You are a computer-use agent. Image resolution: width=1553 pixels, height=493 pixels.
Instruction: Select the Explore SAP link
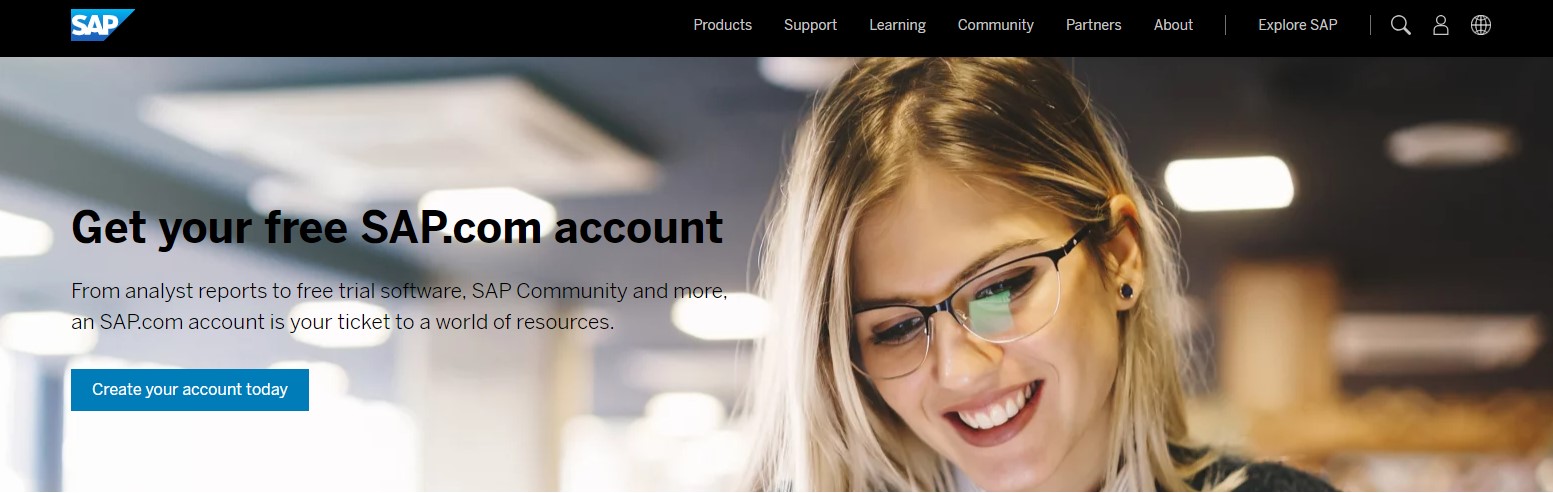pos(1297,25)
